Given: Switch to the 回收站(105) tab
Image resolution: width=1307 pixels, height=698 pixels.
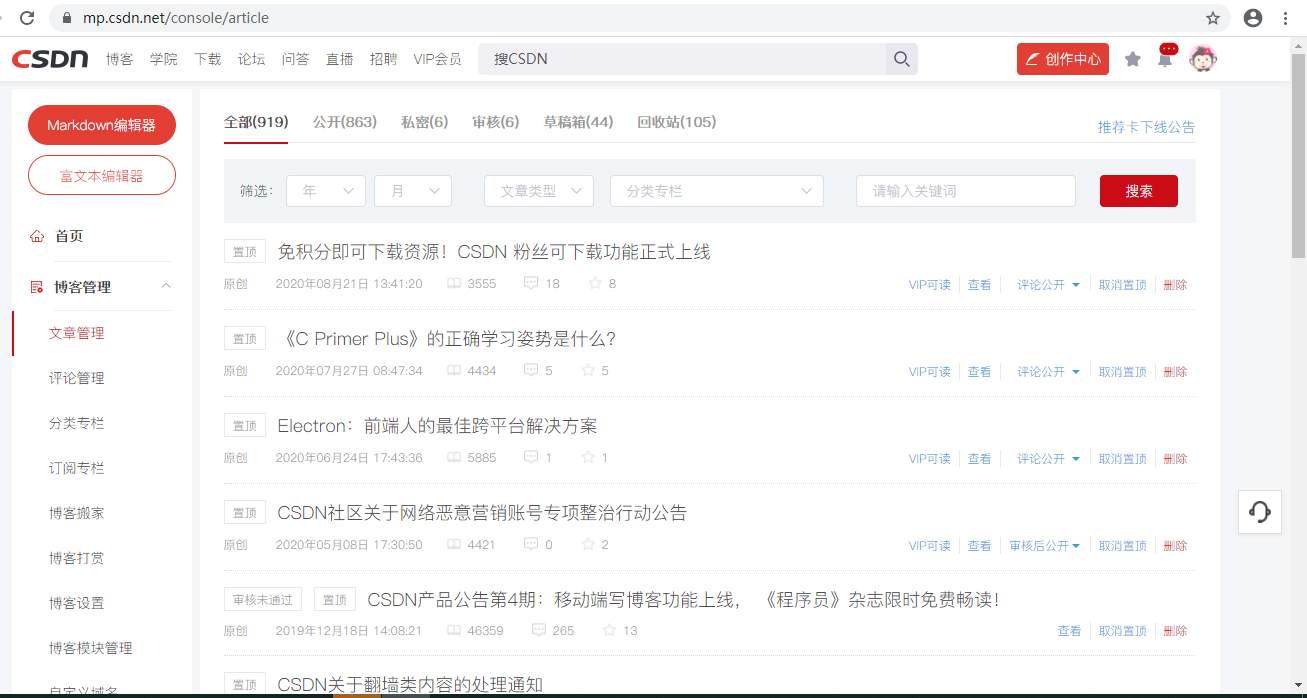Looking at the screenshot, I should (676, 122).
